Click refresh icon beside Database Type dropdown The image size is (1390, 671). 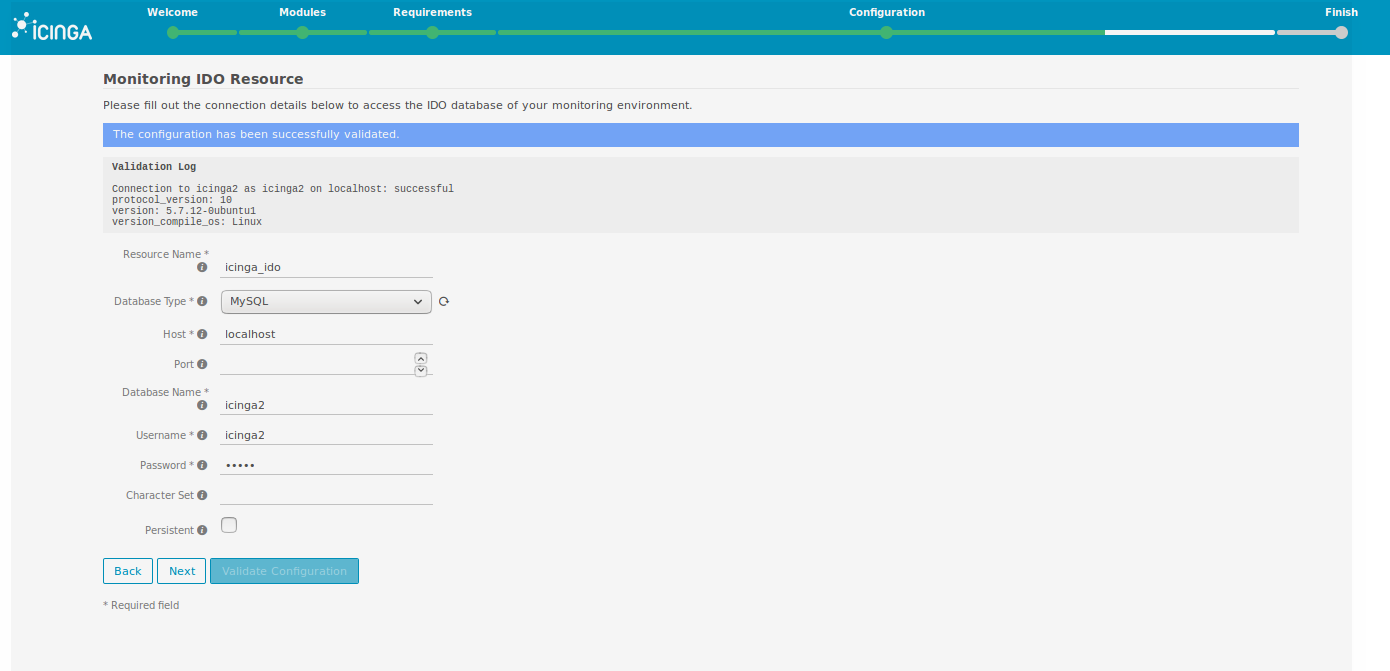pos(444,302)
